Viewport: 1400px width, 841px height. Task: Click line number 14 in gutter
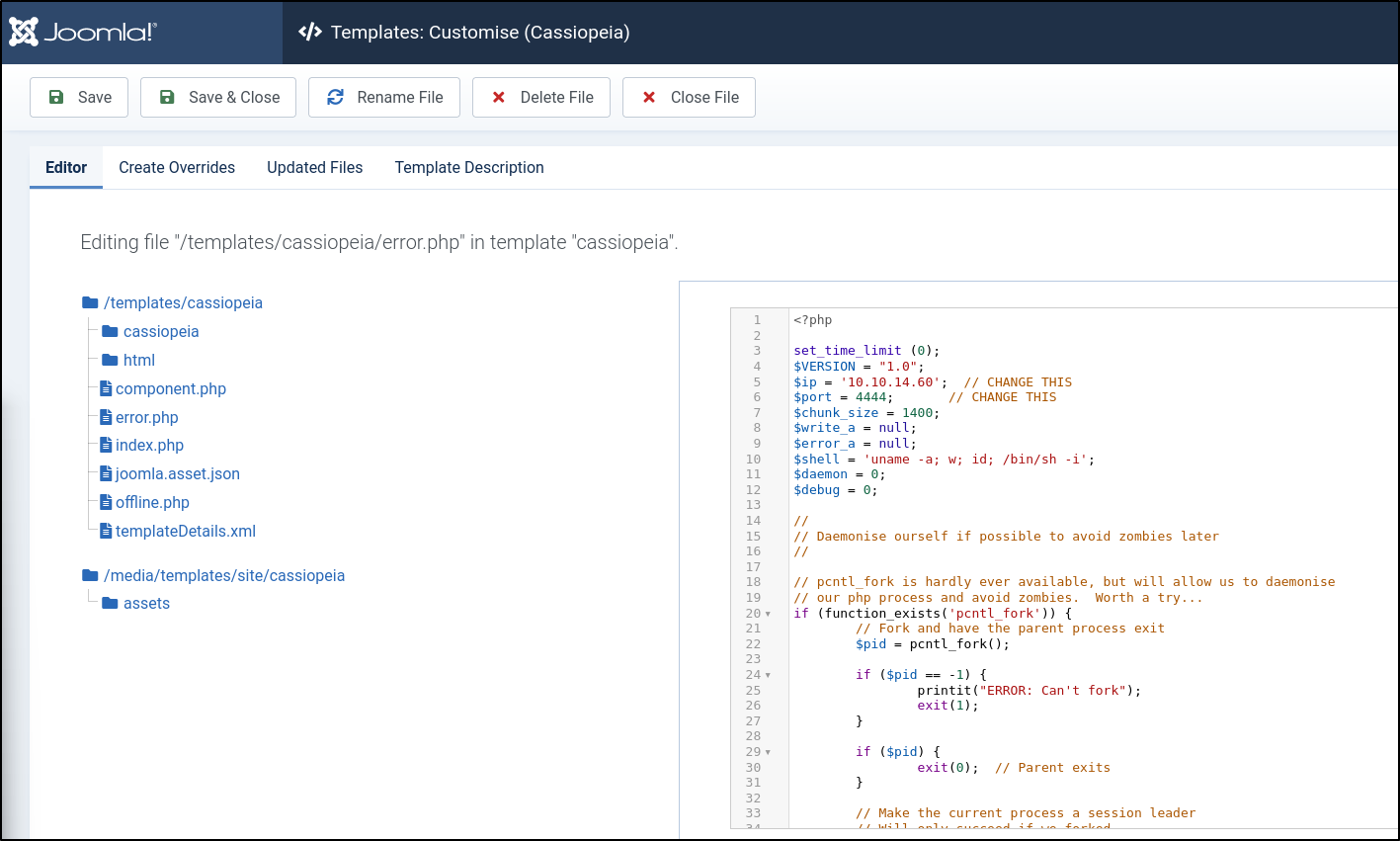click(x=754, y=521)
